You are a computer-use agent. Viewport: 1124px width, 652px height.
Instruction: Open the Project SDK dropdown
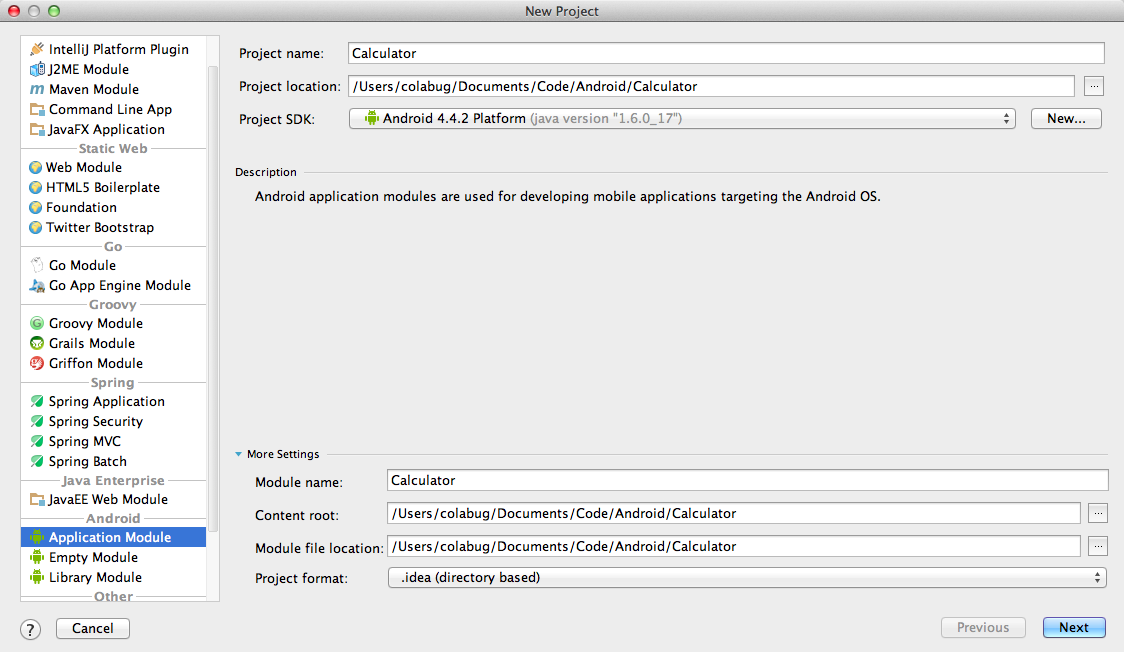(682, 118)
